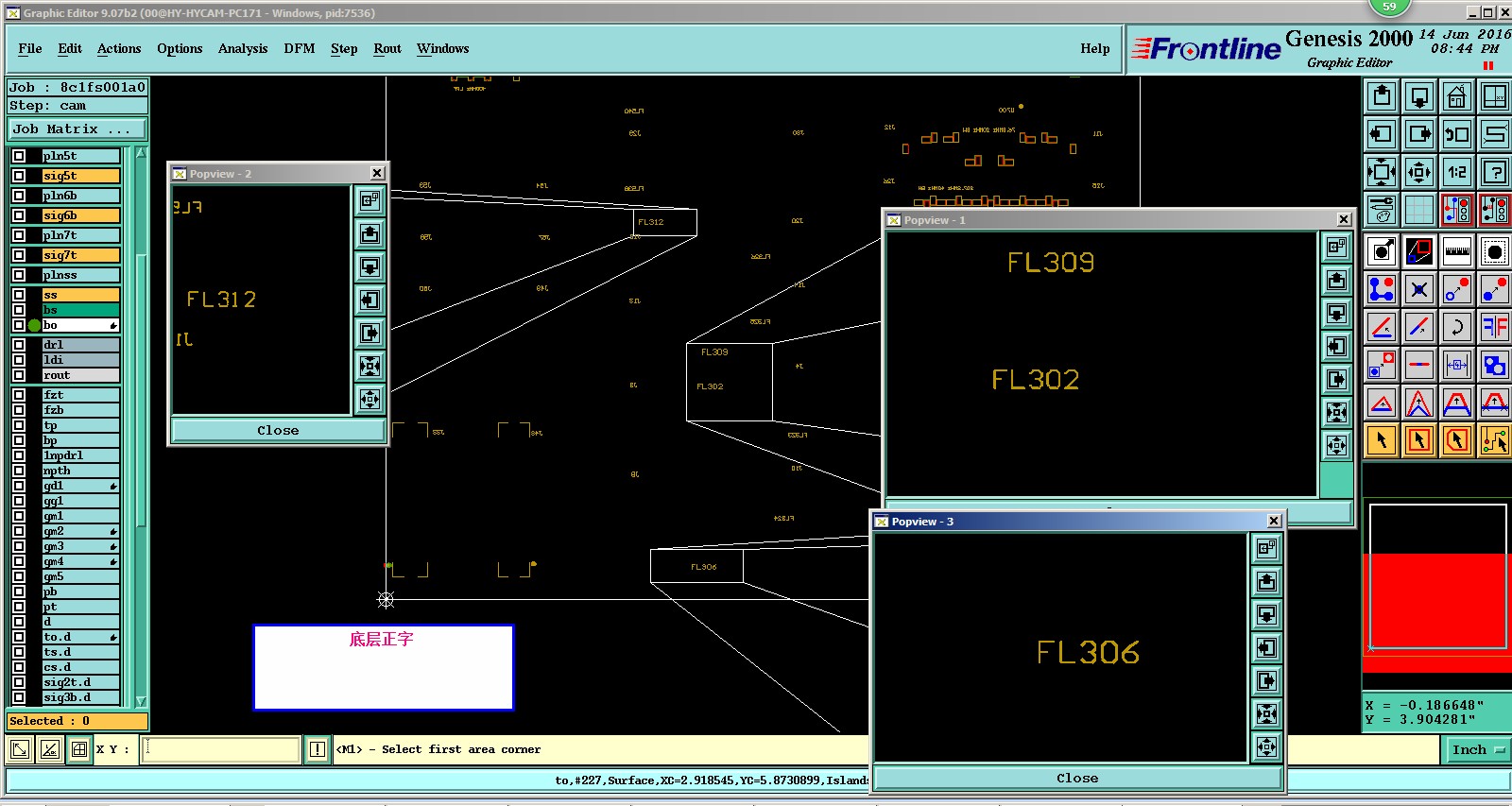The image size is (1512, 806).
Task: Select the pan down icon in the right toolbar
Action: pyautogui.click(x=1419, y=96)
